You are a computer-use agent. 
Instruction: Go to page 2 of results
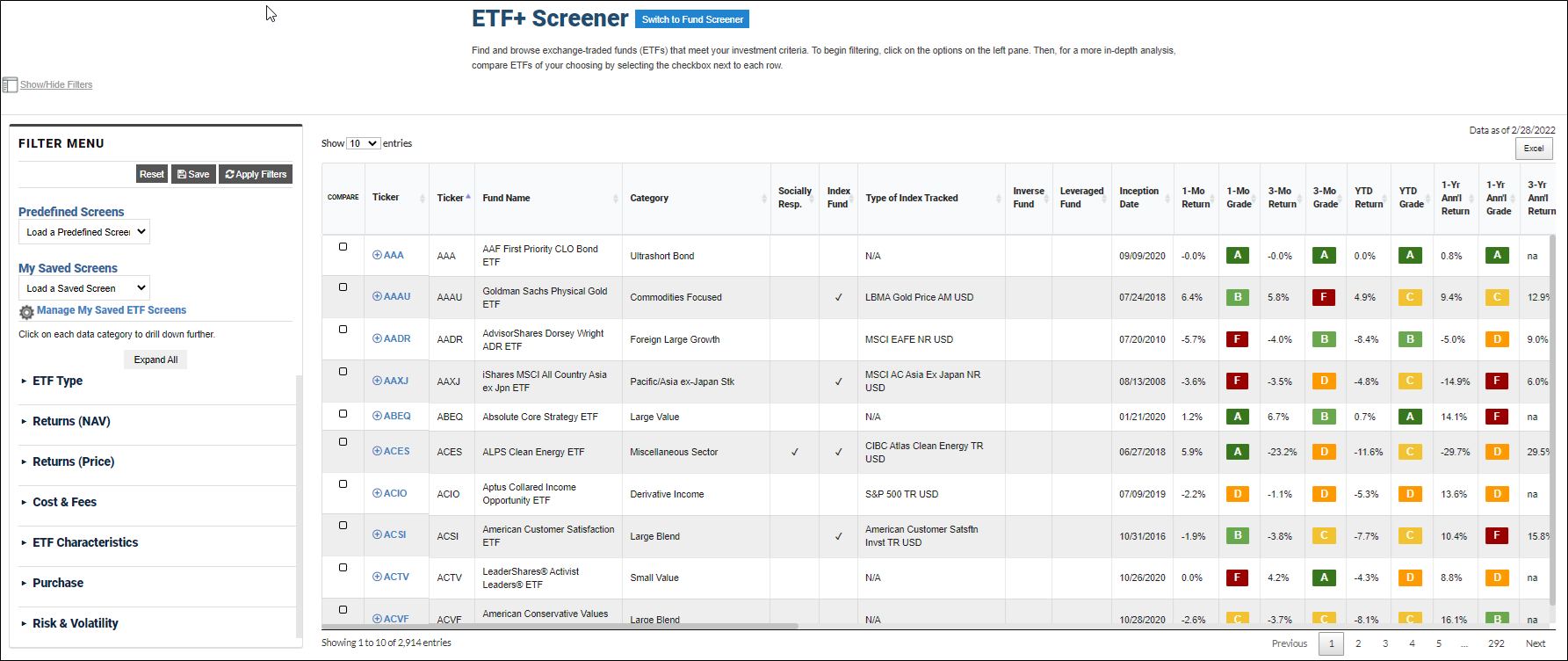(x=1358, y=643)
